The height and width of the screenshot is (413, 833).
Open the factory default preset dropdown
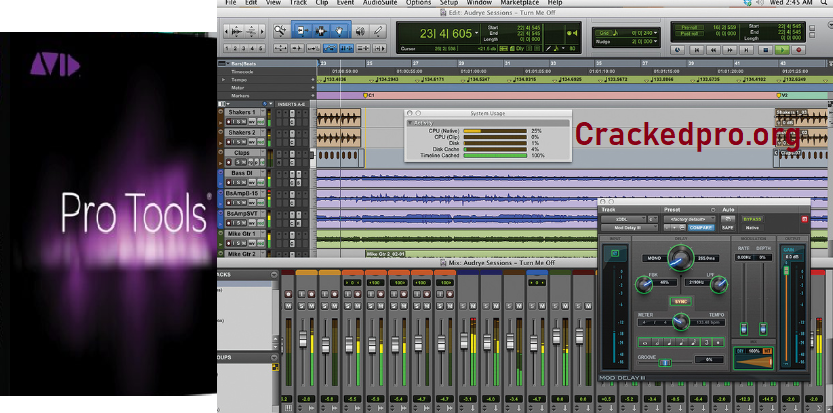[x=690, y=219]
